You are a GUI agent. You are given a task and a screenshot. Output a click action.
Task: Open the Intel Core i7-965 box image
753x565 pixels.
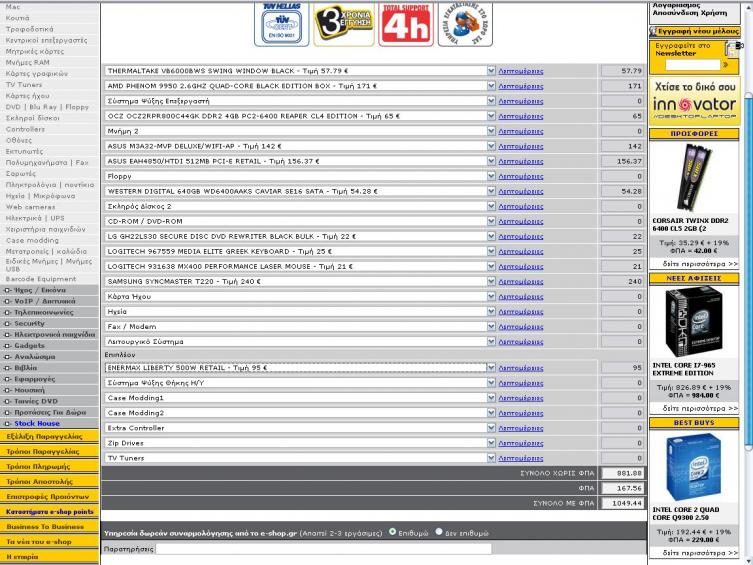point(694,322)
